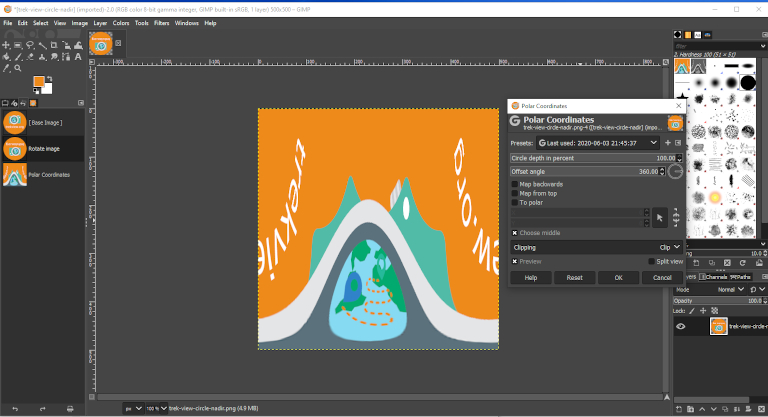This screenshot has width=768, height=417.
Task: Open the Undo History tab icon
Action: (x=23, y=103)
